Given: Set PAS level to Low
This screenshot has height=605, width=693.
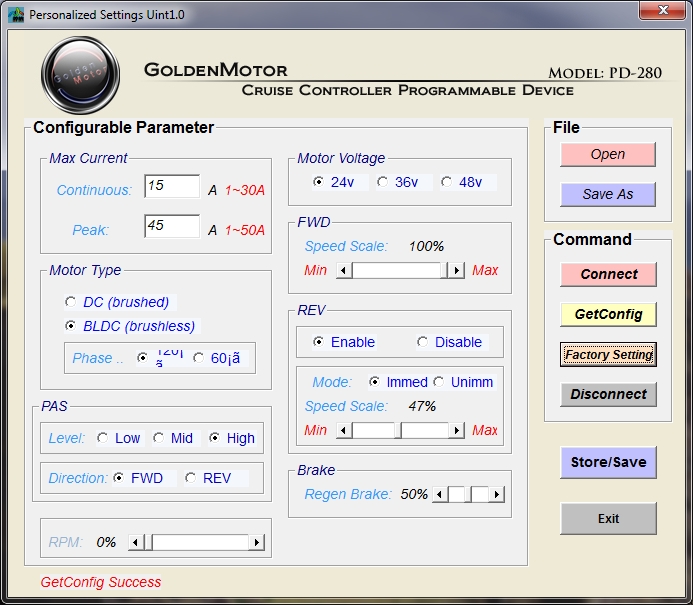Looking at the screenshot, I should (102, 438).
